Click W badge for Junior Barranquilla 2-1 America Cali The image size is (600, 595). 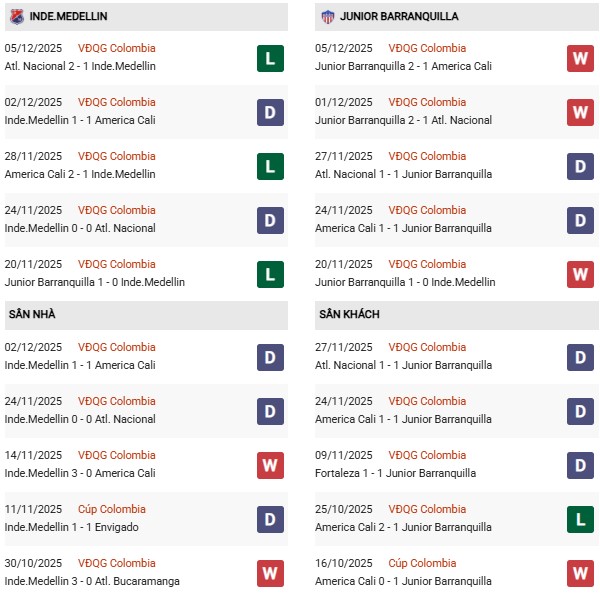click(581, 58)
